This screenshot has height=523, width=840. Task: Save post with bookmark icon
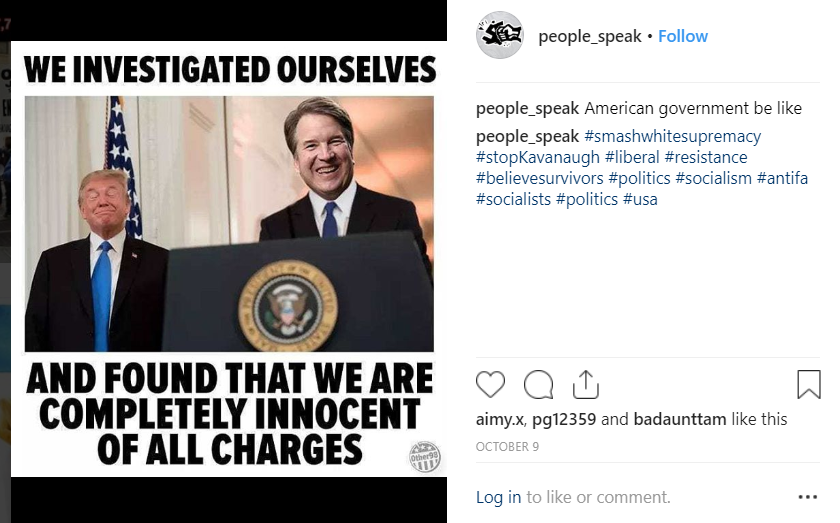pyautogui.click(x=808, y=385)
